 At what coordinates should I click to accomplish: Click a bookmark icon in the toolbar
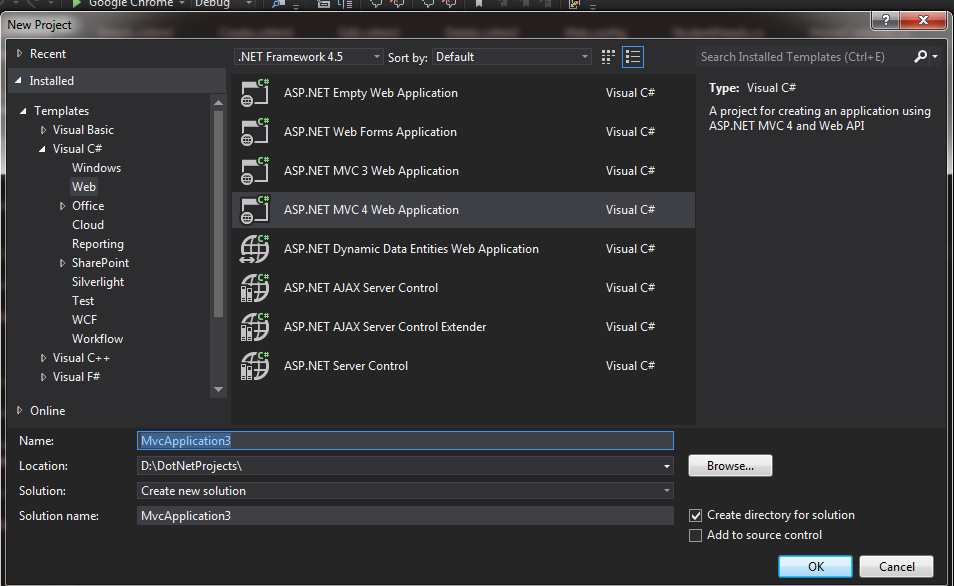click(479, 5)
